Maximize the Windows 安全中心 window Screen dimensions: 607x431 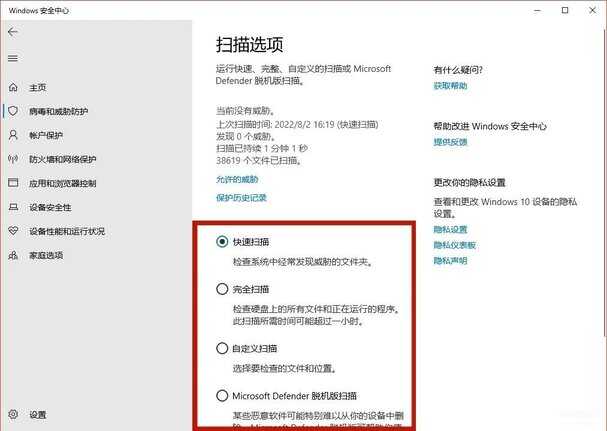(x=565, y=10)
